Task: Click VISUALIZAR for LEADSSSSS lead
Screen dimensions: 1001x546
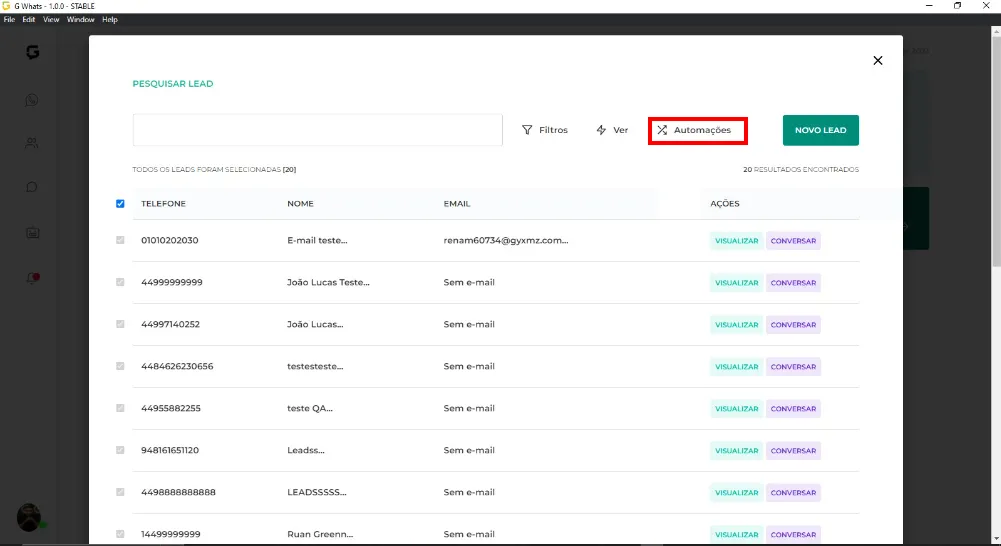Action: tap(736, 493)
